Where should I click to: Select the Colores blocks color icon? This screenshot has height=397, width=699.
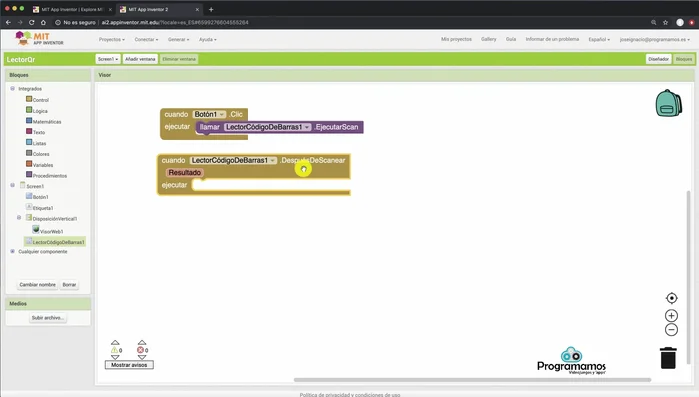(29, 153)
